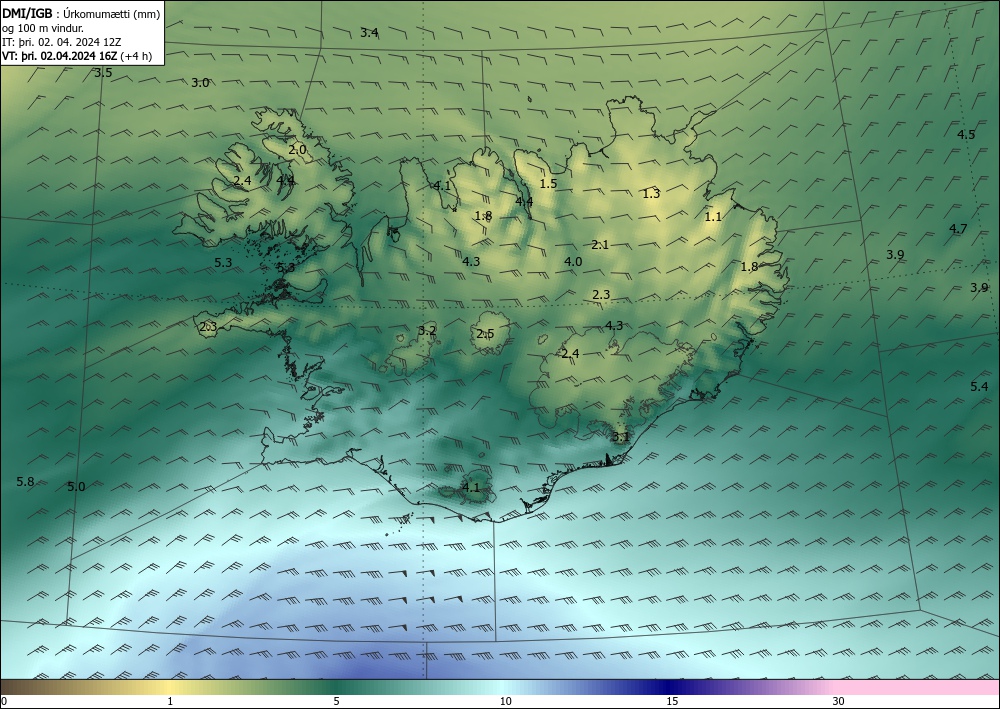This screenshot has width=1000, height=709.
Task: Click the 4.5 value in the northeast sea
Action: [x=966, y=135]
